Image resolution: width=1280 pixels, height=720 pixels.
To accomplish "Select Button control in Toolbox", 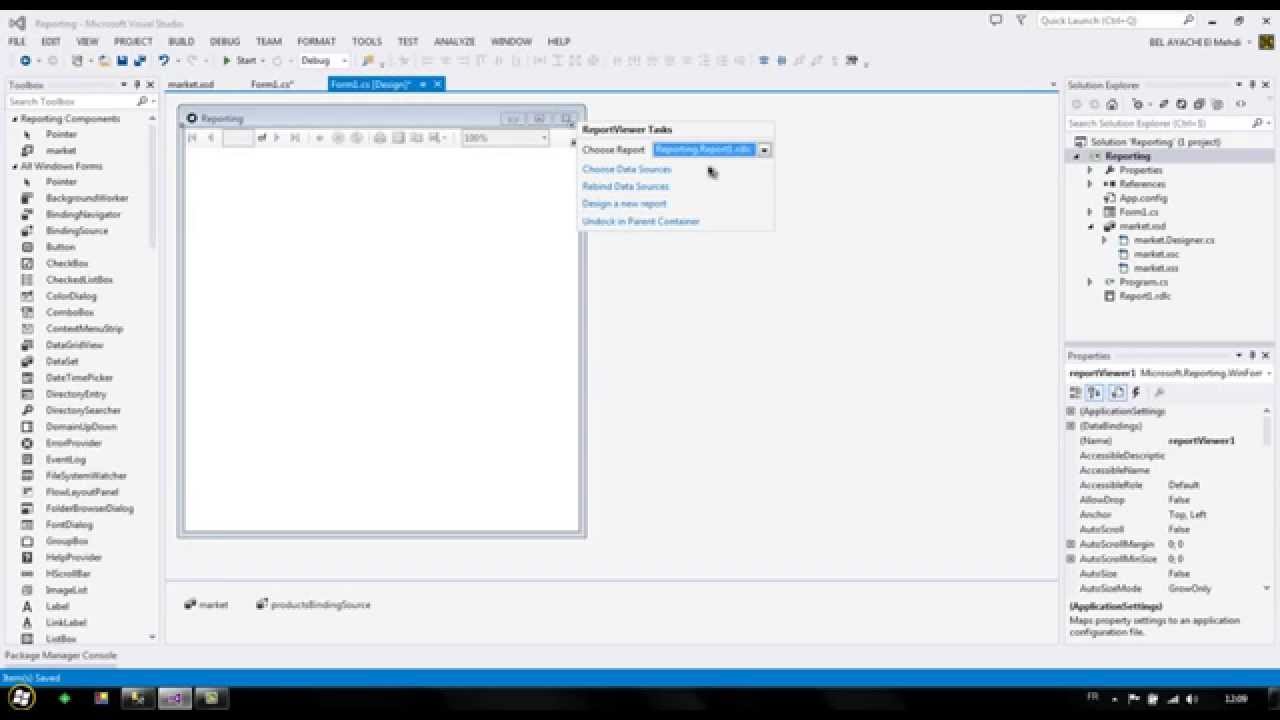I will click(x=60, y=247).
